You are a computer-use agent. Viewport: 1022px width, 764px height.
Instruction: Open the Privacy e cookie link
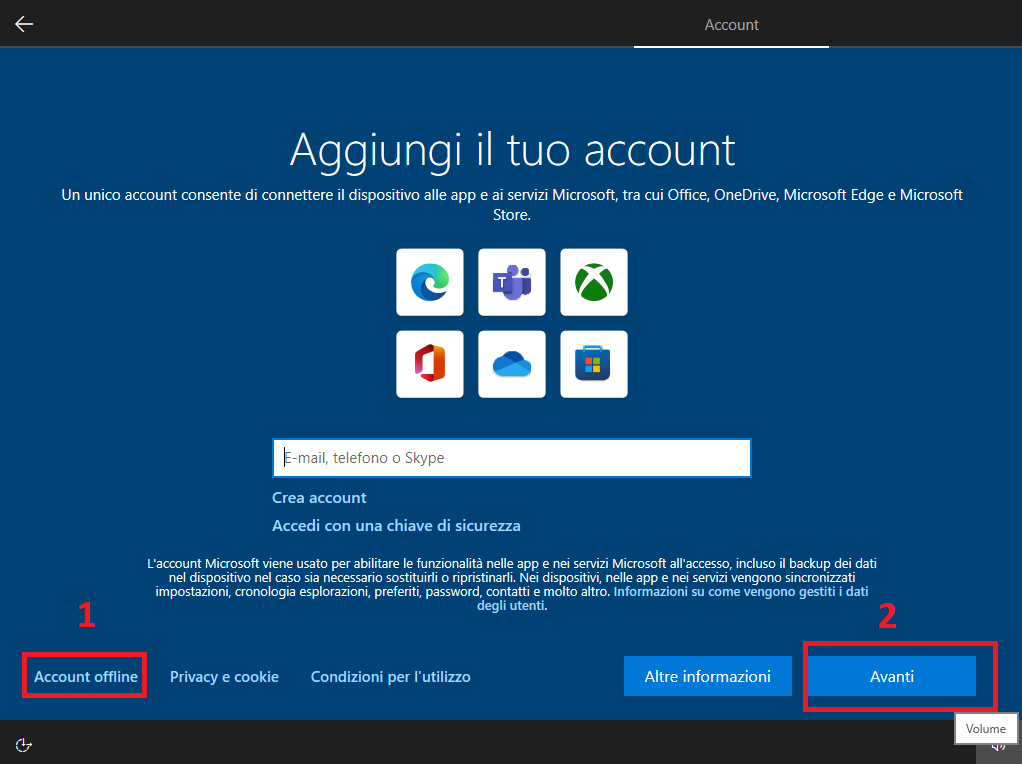pyautogui.click(x=224, y=677)
